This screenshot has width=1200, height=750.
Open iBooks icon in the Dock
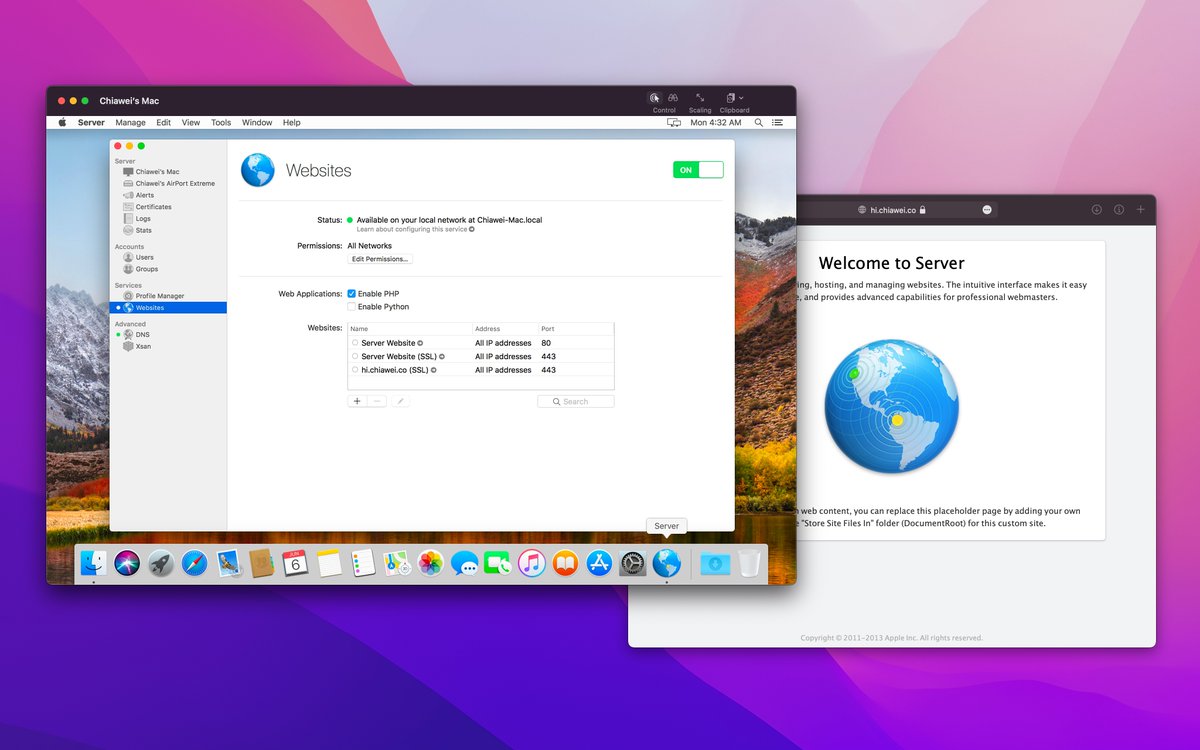click(x=565, y=563)
